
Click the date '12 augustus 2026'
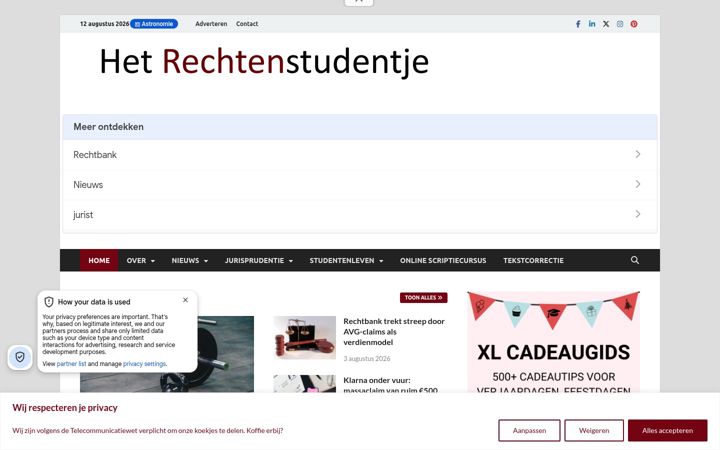tap(104, 24)
